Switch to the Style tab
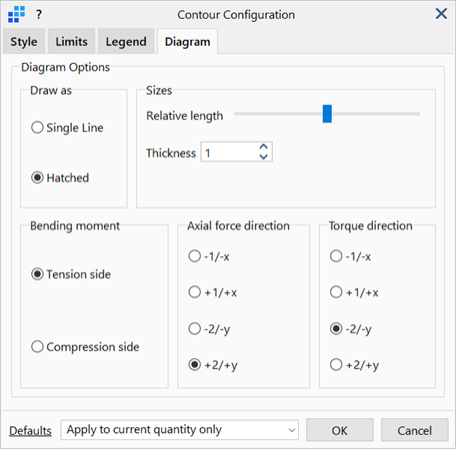 click(x=24, y=42)
